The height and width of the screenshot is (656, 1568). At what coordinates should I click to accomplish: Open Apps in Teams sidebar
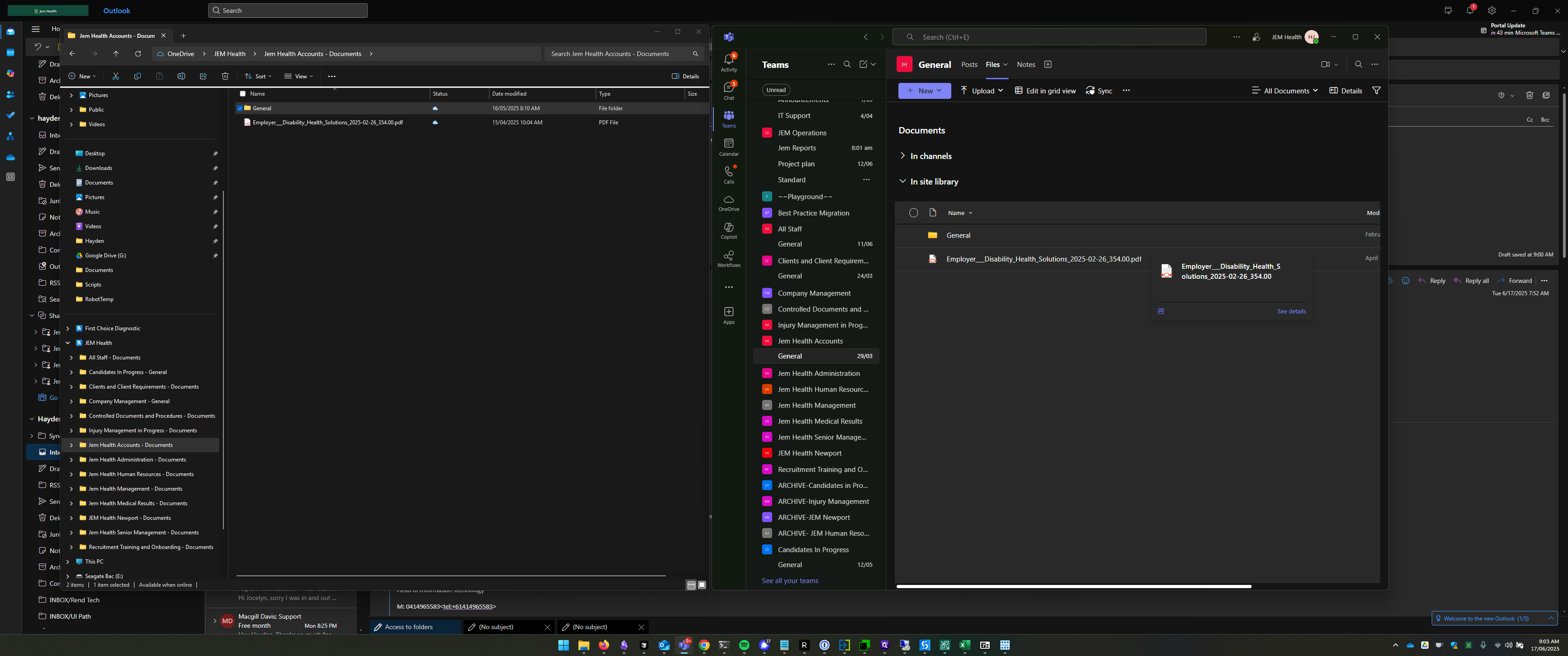[728, 315]
